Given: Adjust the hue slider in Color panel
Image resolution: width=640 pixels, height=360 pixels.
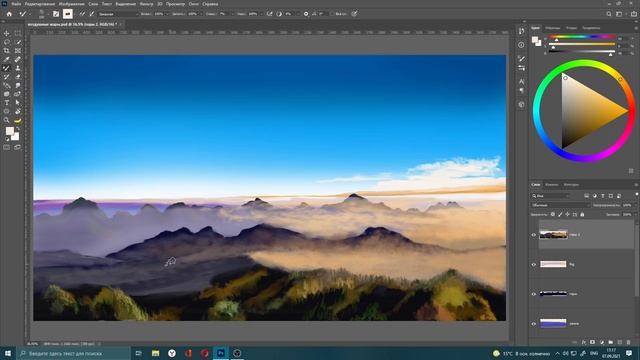Looking at the screenshot, I should [x=582, y=38].
